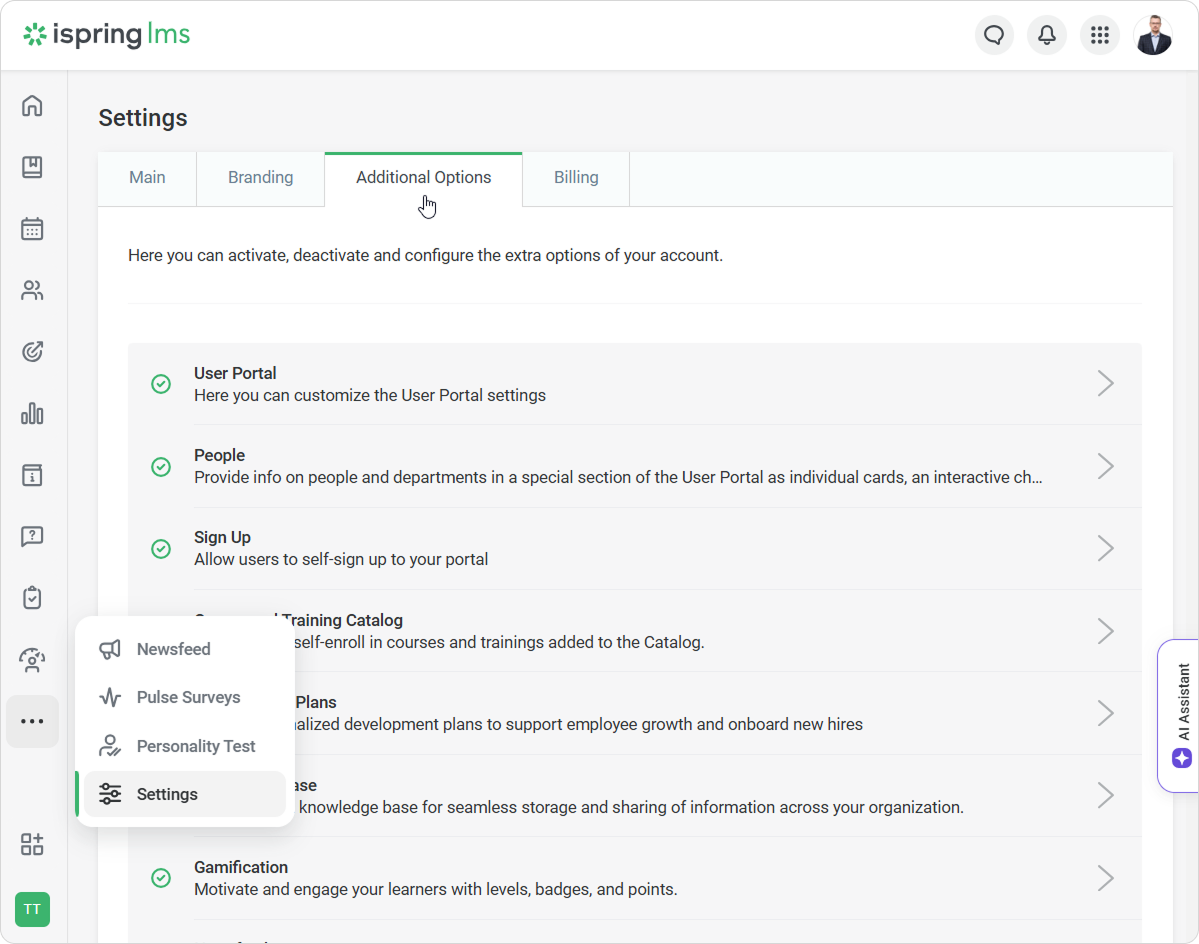Open the AI Assistant side button
The height and width of the screenshot is (944, 1199).
tap(1182, 715)
